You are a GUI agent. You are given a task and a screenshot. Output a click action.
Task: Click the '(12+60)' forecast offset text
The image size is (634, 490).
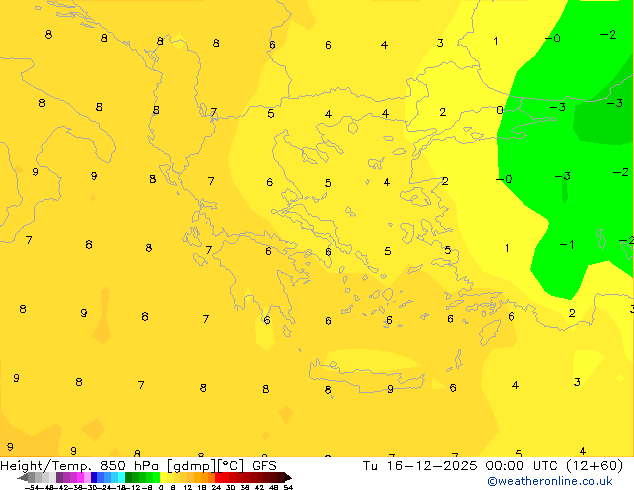click(x=595, y=466)
